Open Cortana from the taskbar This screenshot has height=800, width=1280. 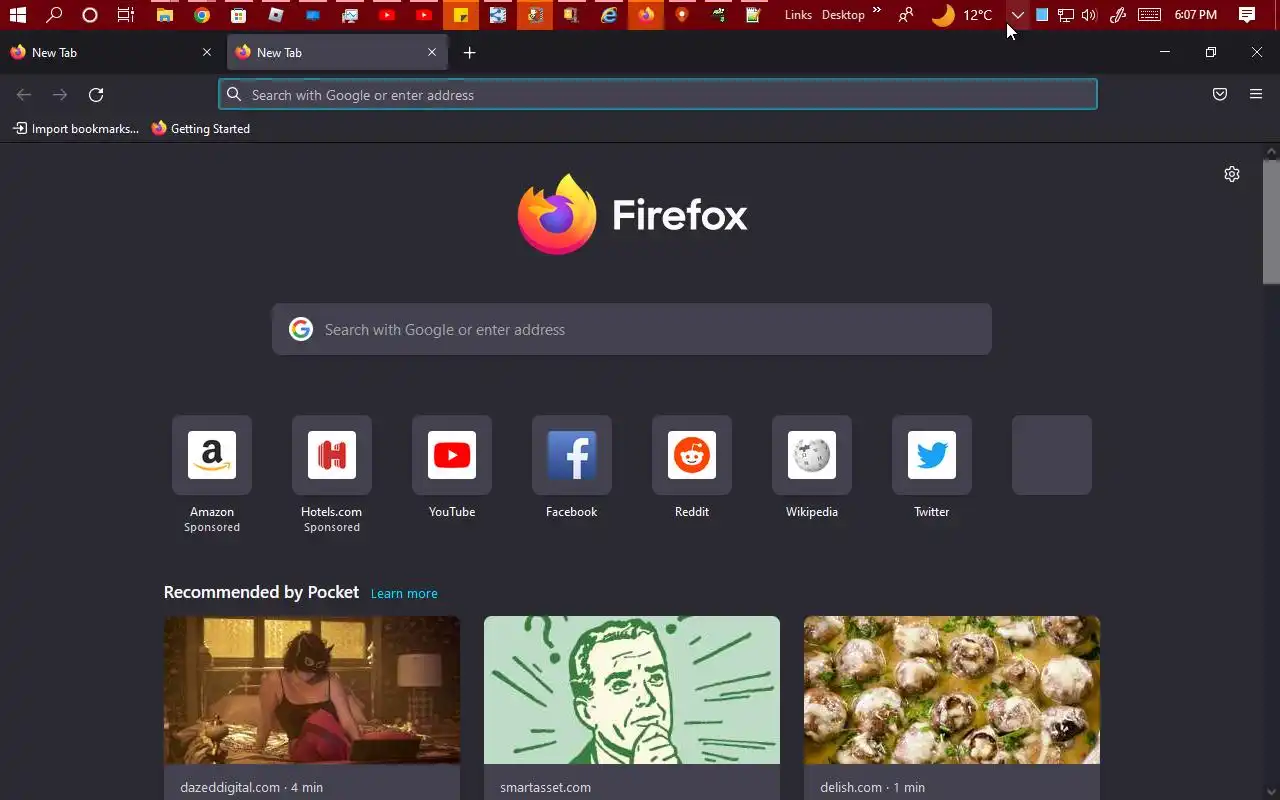(90, 15)
